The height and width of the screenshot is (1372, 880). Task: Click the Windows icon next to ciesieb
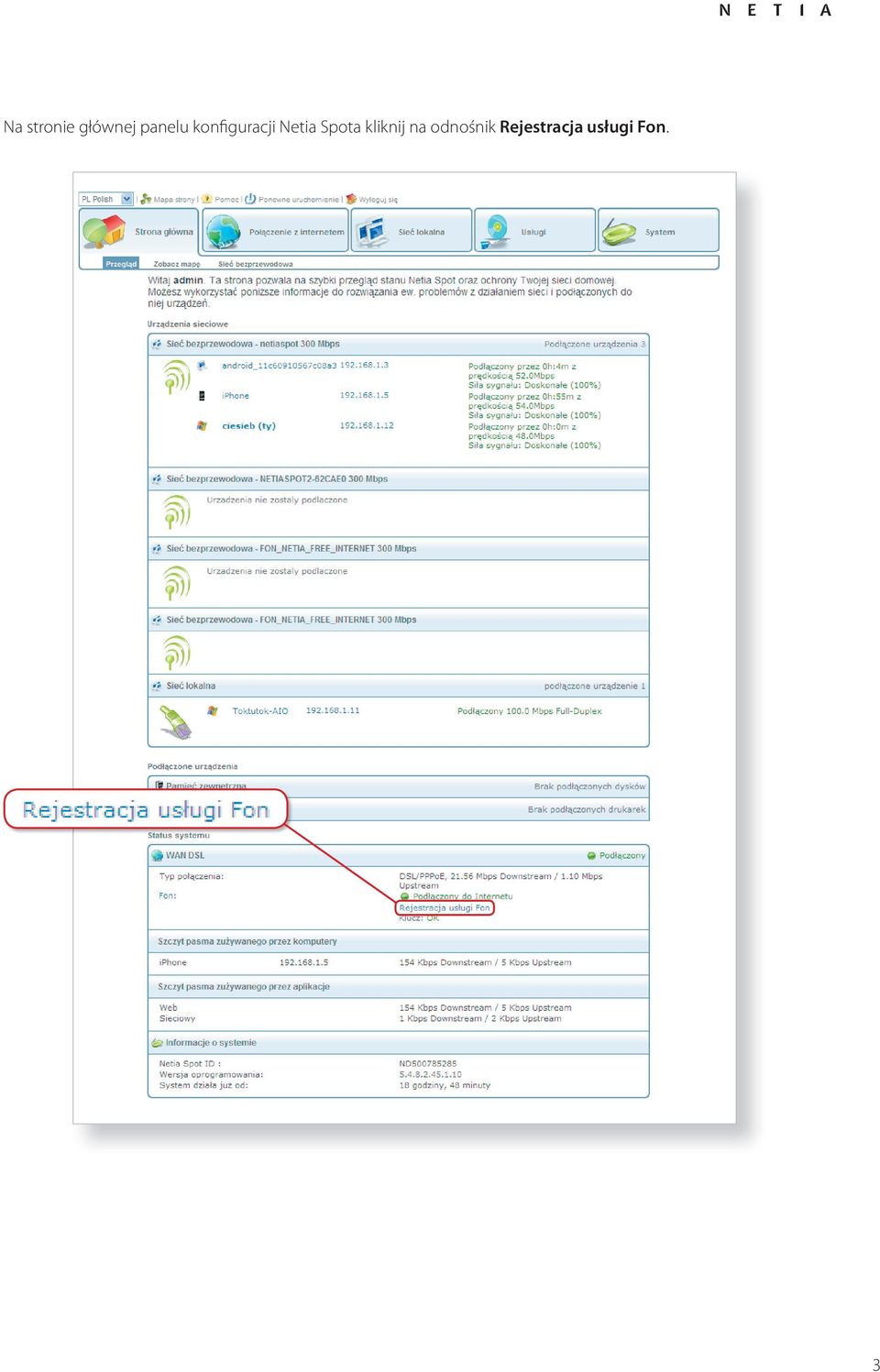202,426
